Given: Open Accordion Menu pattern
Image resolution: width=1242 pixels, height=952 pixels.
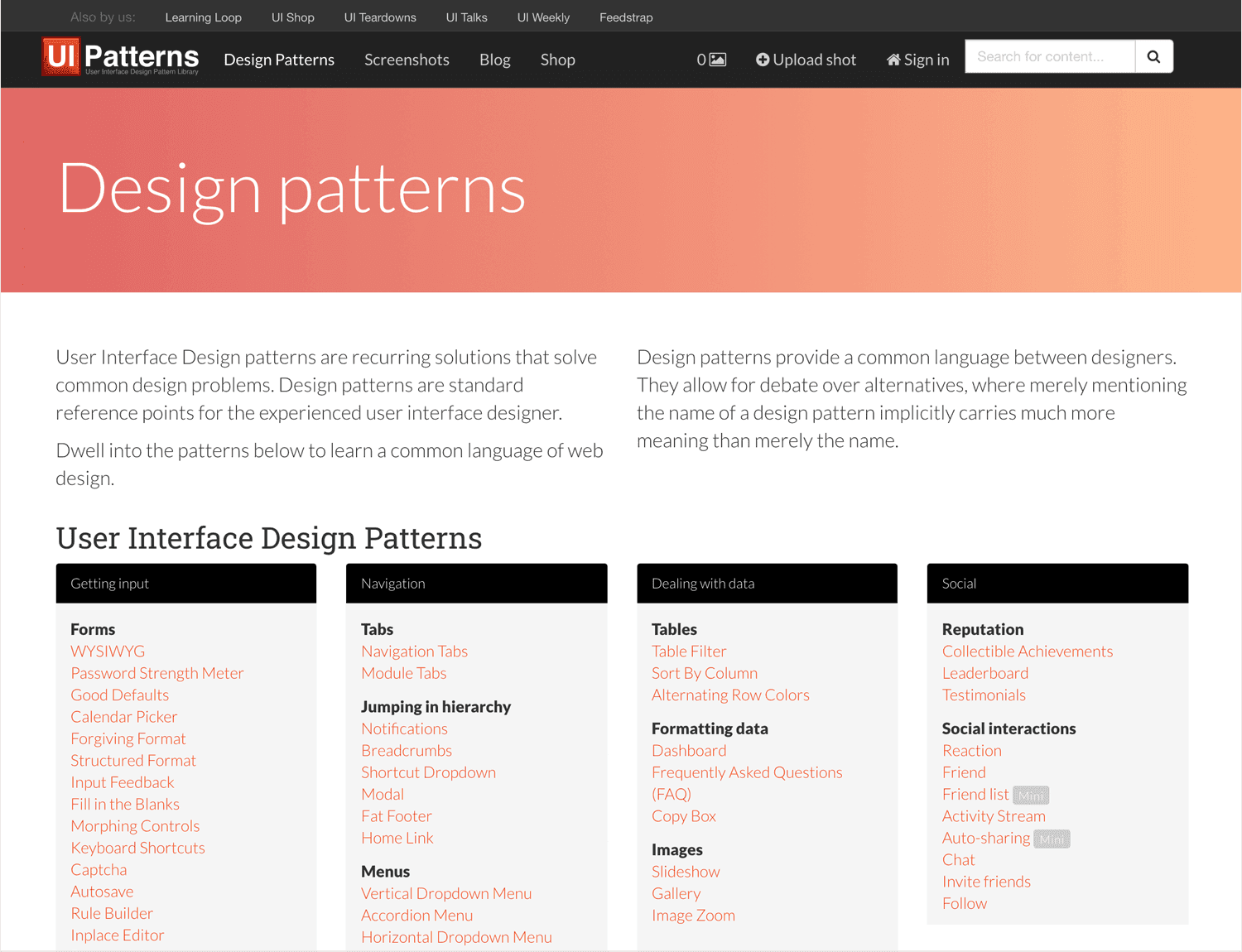Looking at the screenshot, I should pos(416,916).
